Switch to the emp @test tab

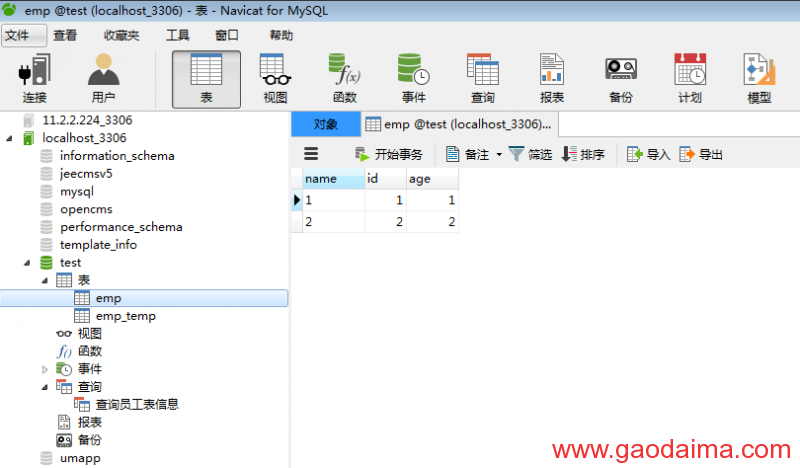(459, 124)
